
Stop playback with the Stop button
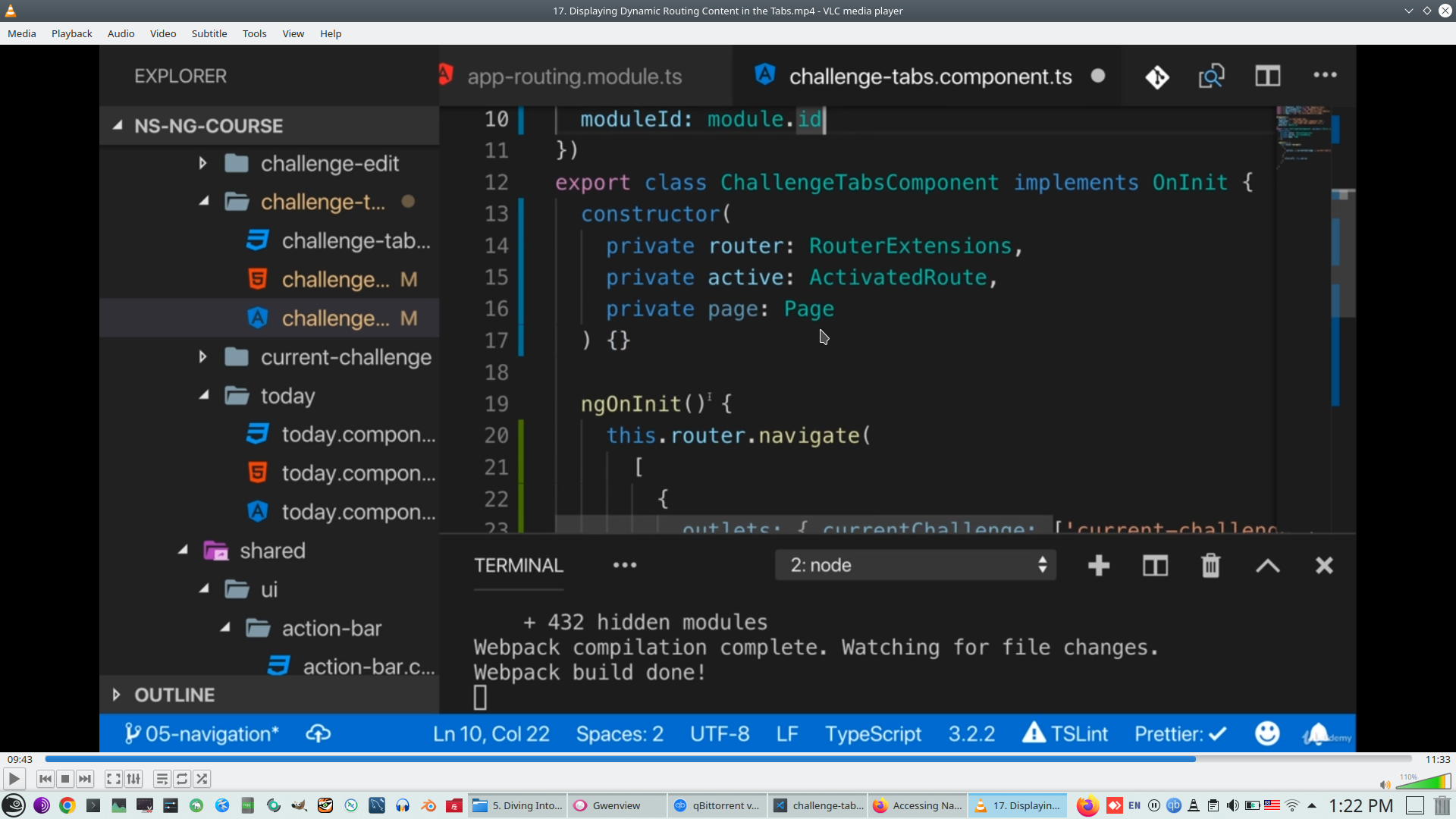pos(65,779)
